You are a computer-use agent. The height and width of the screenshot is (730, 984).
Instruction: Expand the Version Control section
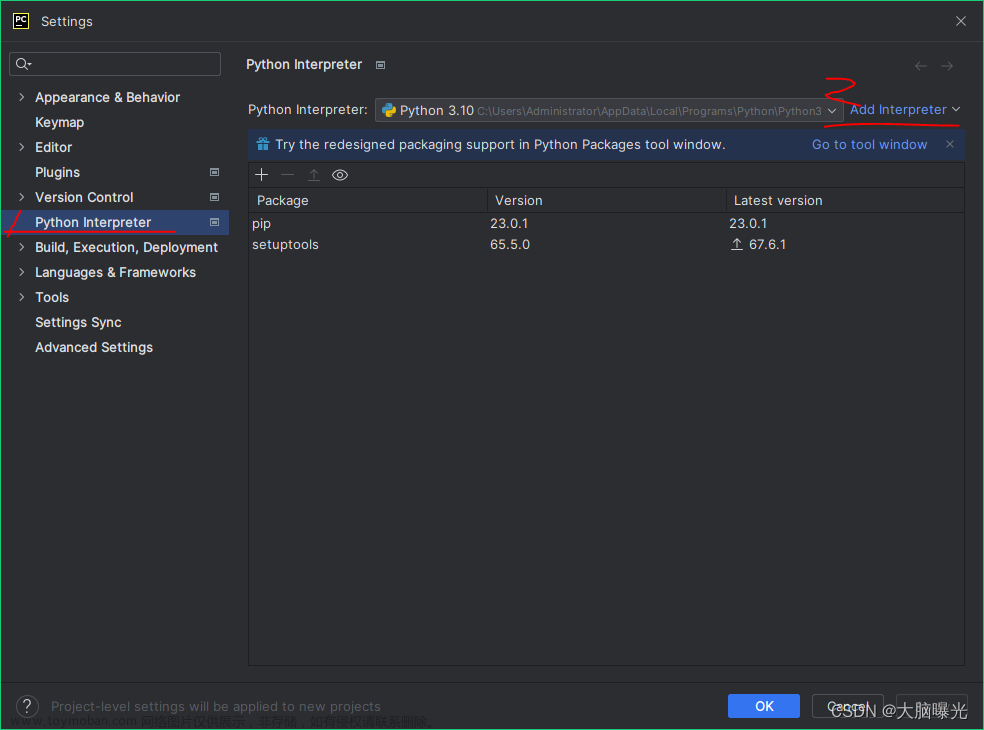pyautogui.click(x=22, y=197)
